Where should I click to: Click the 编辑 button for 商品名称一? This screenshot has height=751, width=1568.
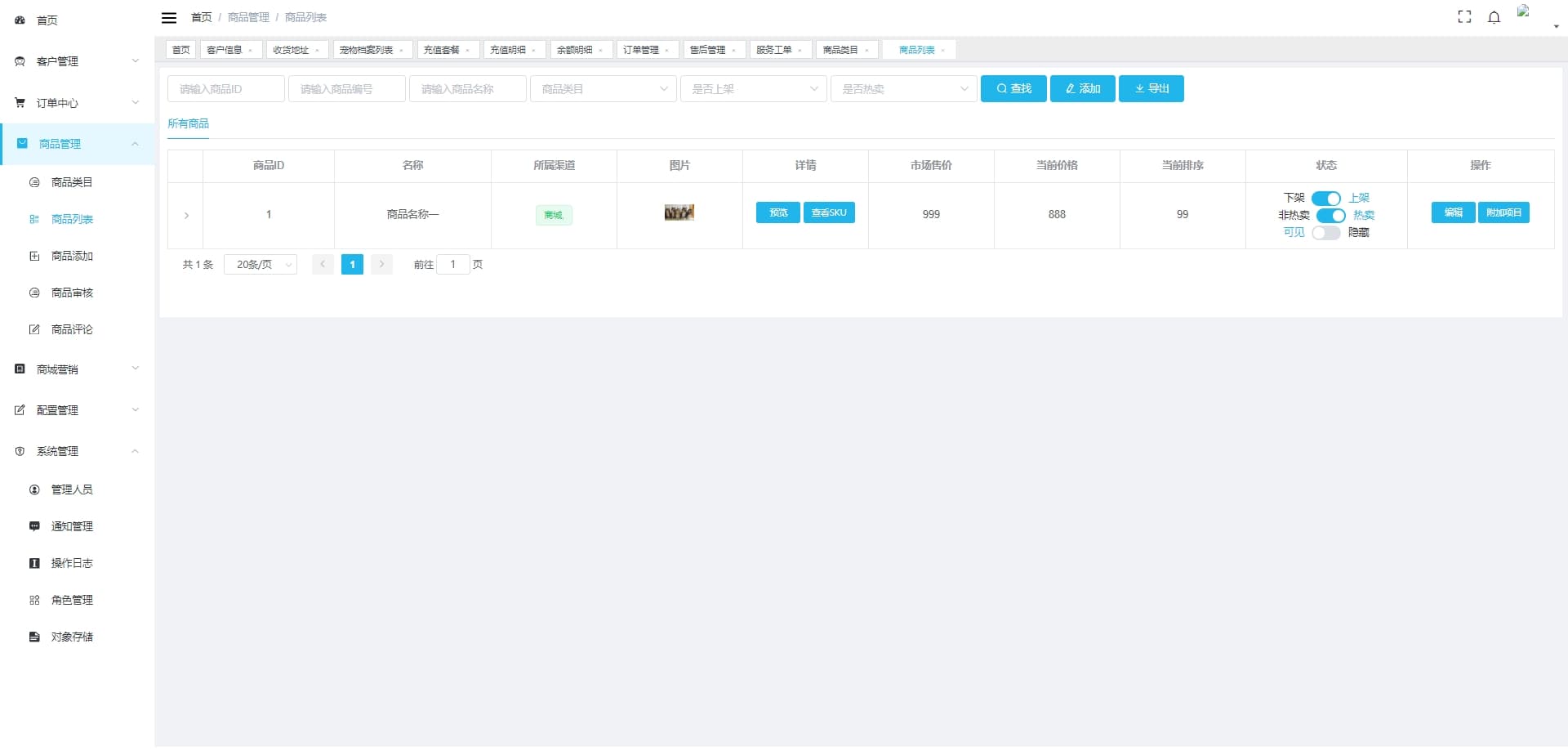coord(1454,213)
